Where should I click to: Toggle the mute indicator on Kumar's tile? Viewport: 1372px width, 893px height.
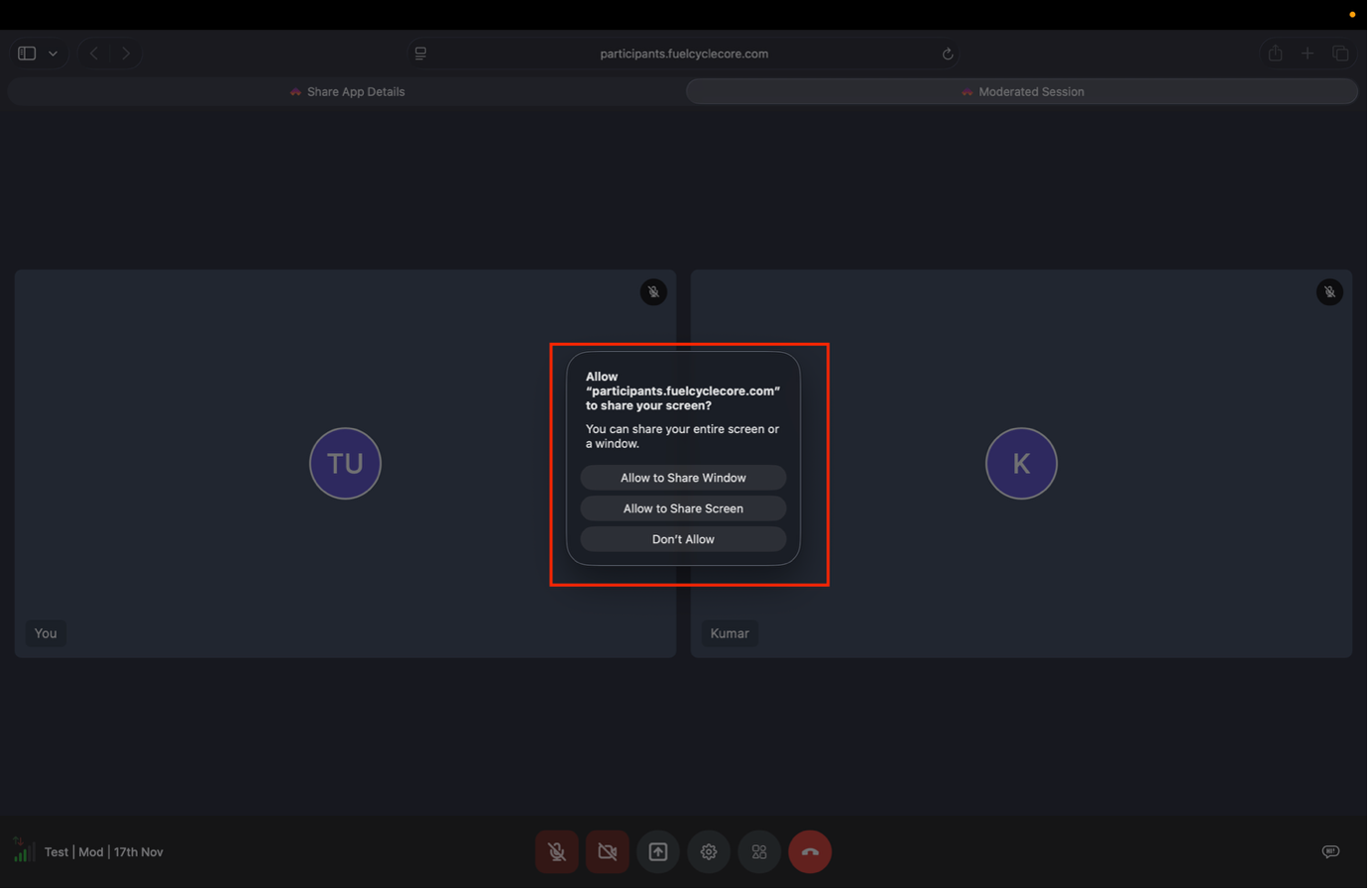click(x=1329, y=291)
